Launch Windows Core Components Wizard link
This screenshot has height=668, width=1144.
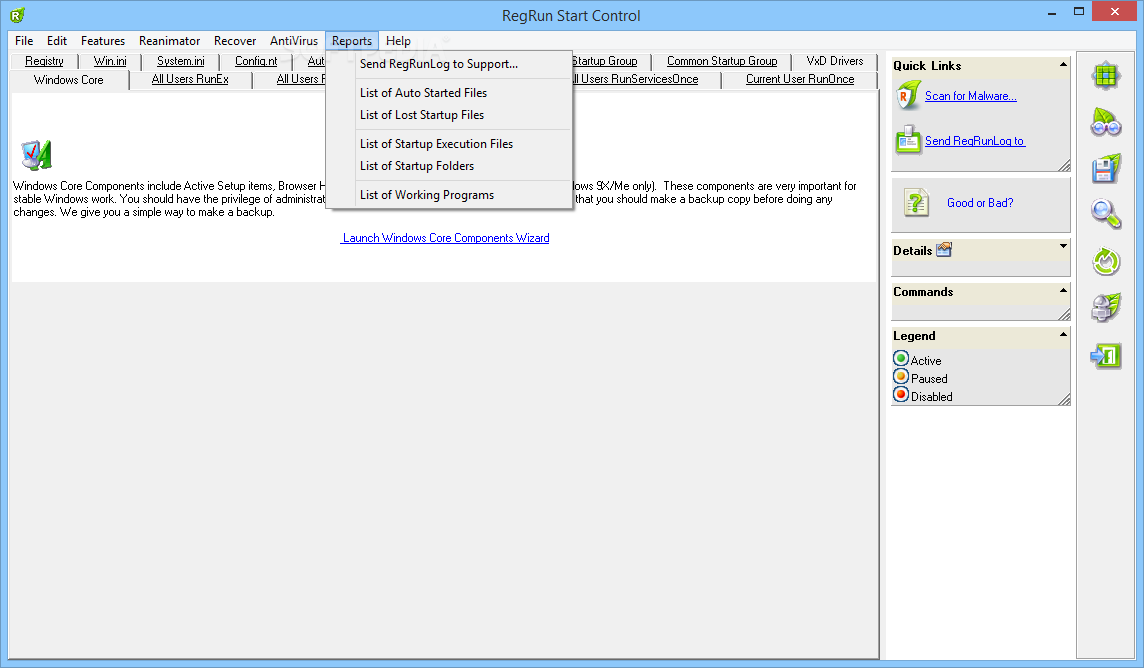445,238
